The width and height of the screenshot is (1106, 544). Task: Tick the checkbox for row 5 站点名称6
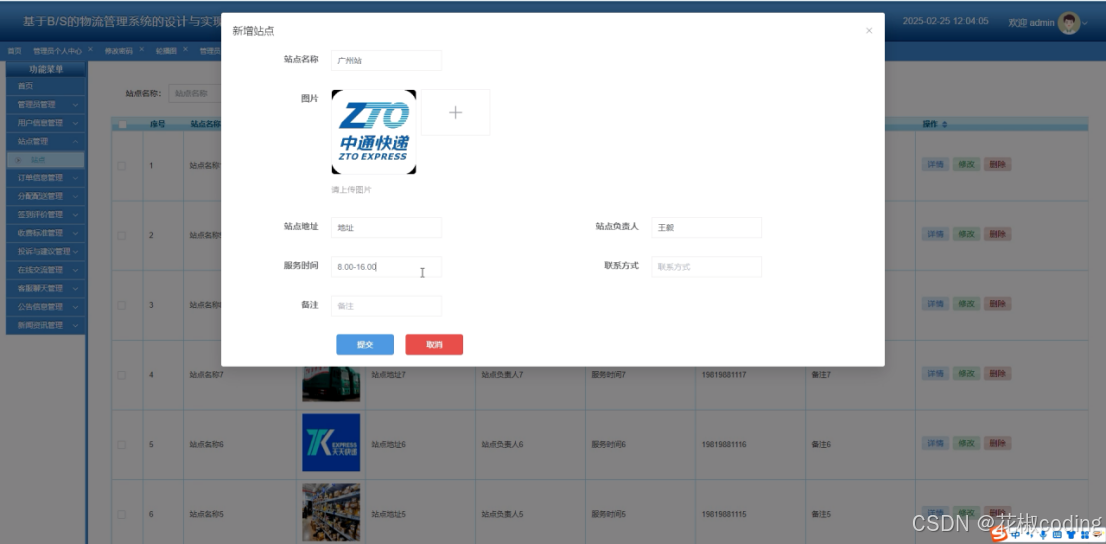click(121, 445)
